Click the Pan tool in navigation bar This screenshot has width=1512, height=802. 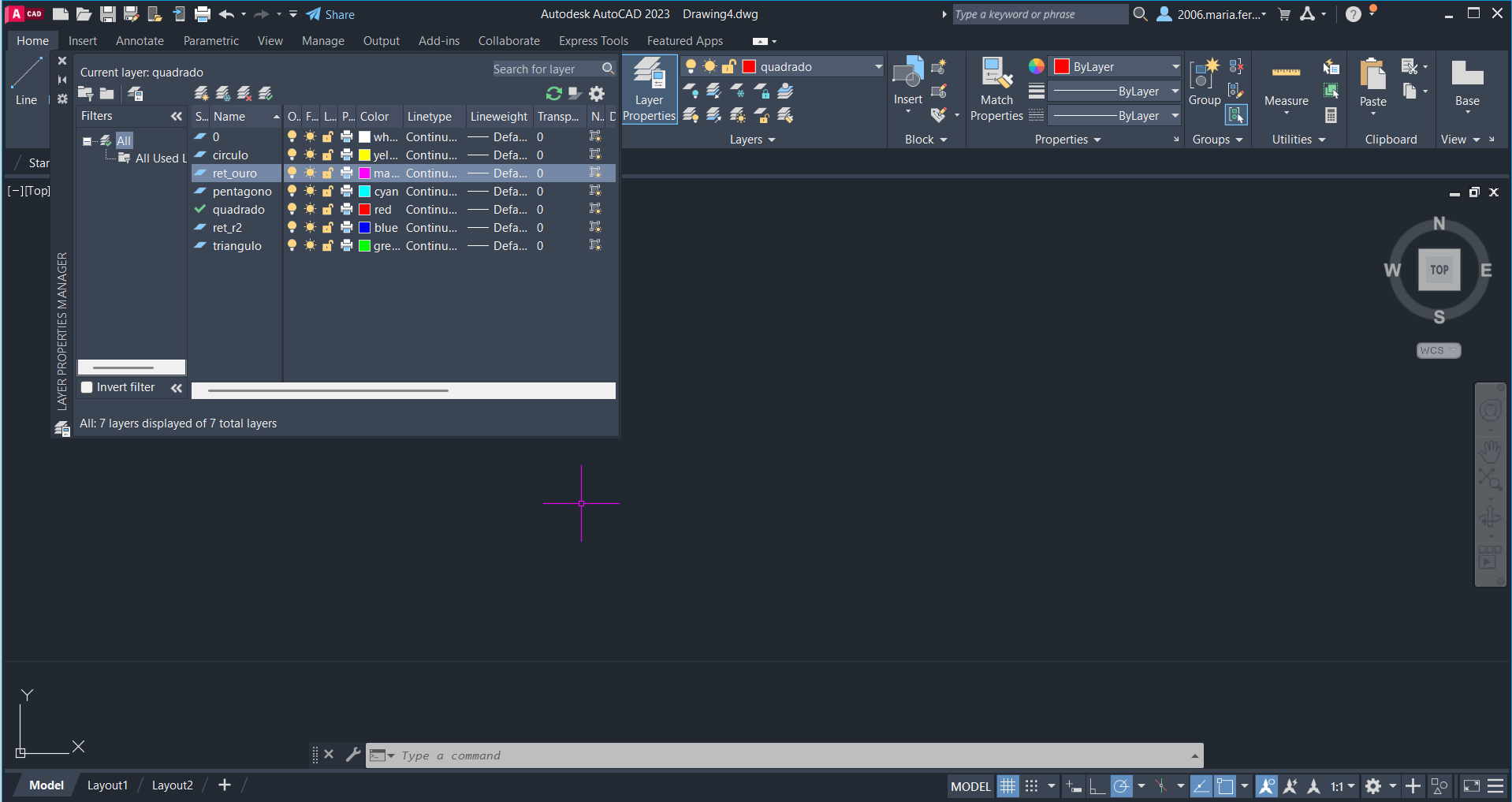(x=1490, y=452)
